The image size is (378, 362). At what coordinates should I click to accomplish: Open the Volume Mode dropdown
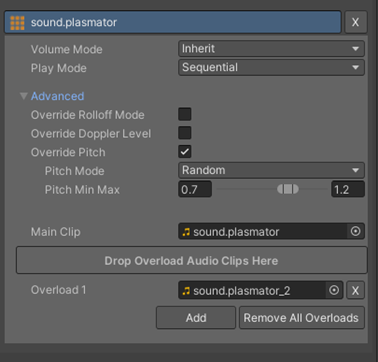[x=271, y=49]
